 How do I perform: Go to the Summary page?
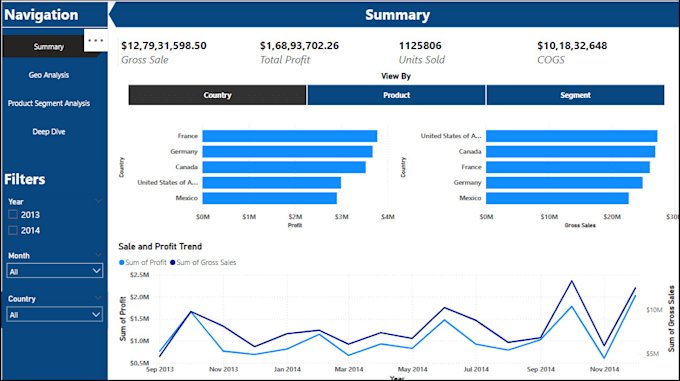pos(49,46)
